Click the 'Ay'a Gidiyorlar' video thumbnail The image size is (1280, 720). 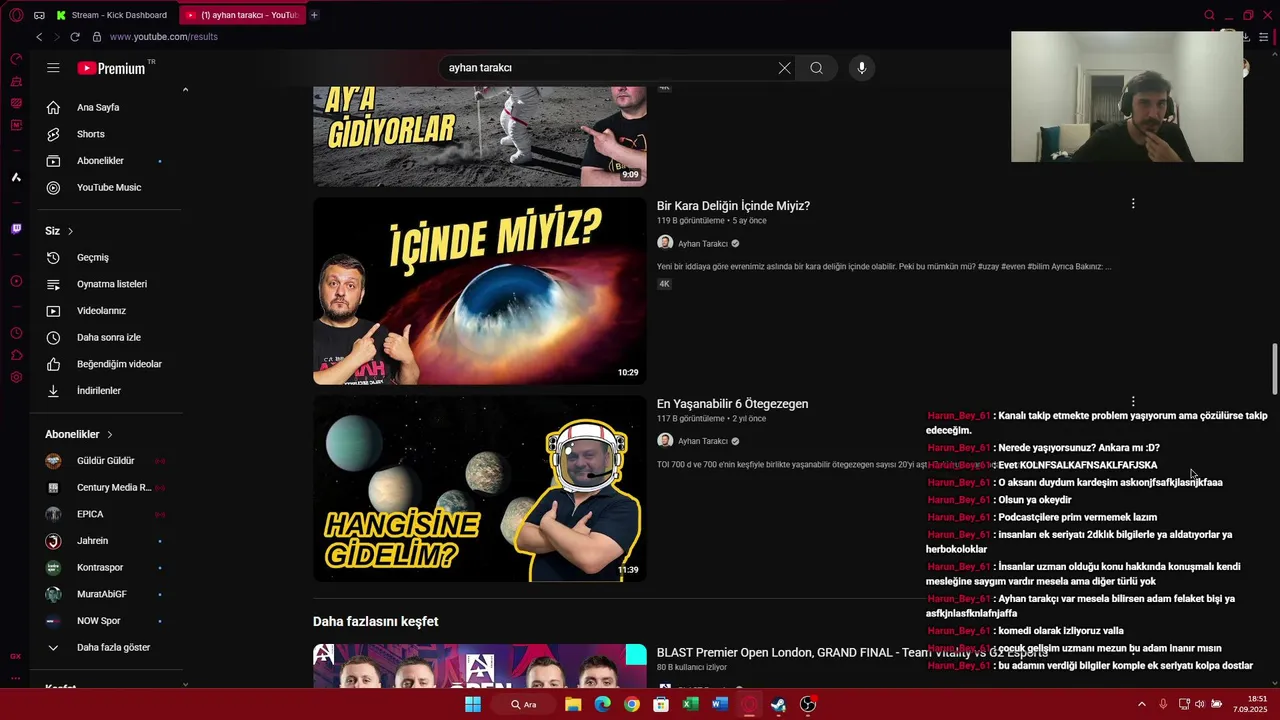[480, 136]
